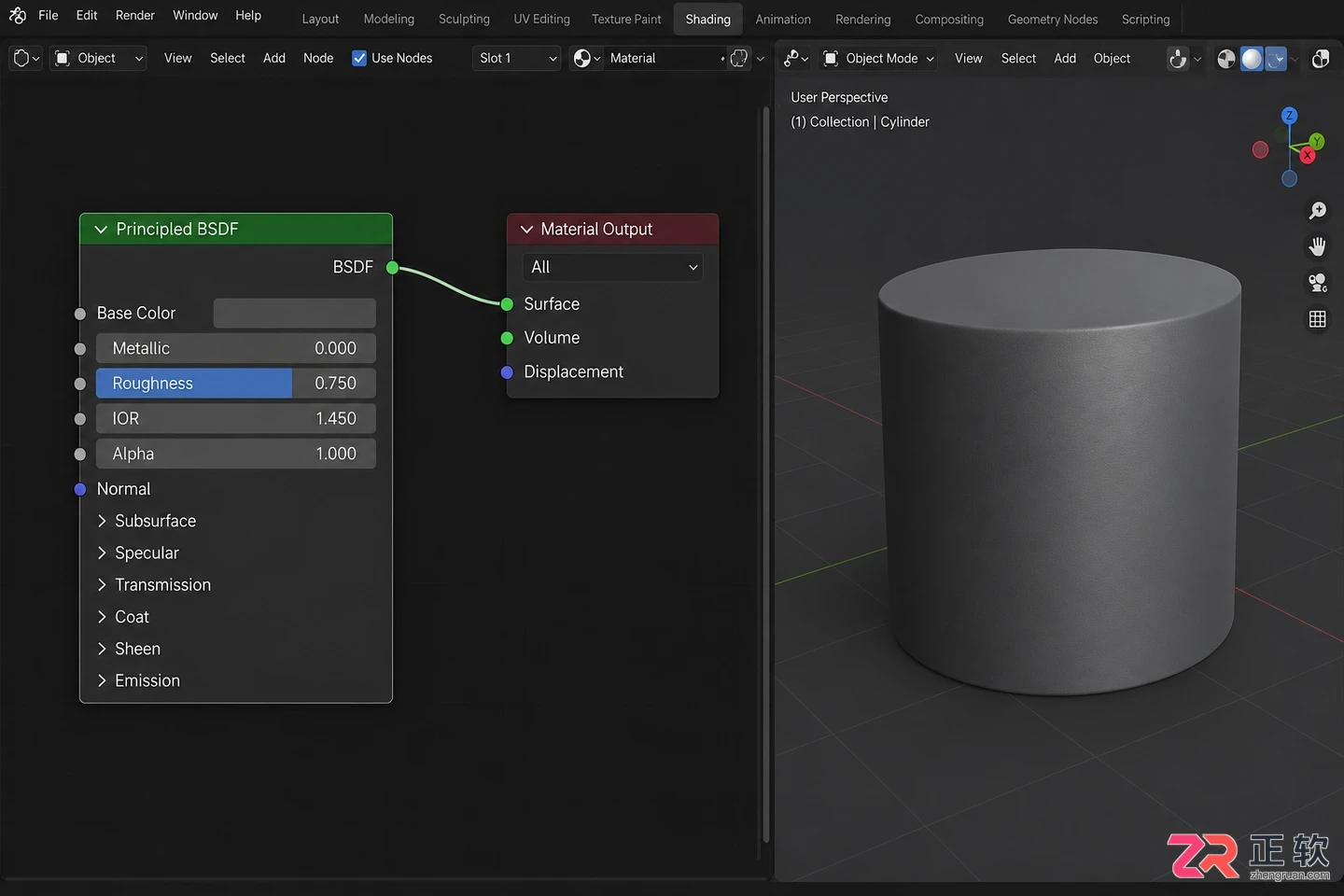
Task: Collapse the Principled BSDF node
Action: (101, 230)
